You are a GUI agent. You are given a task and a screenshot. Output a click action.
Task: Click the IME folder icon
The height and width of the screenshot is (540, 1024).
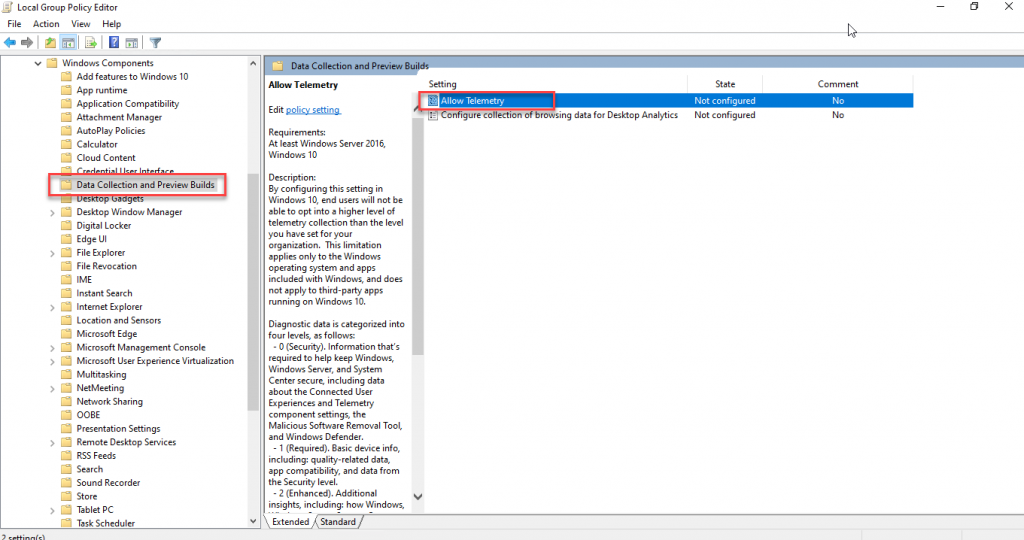pyautogui.click(x=66, y=279)
